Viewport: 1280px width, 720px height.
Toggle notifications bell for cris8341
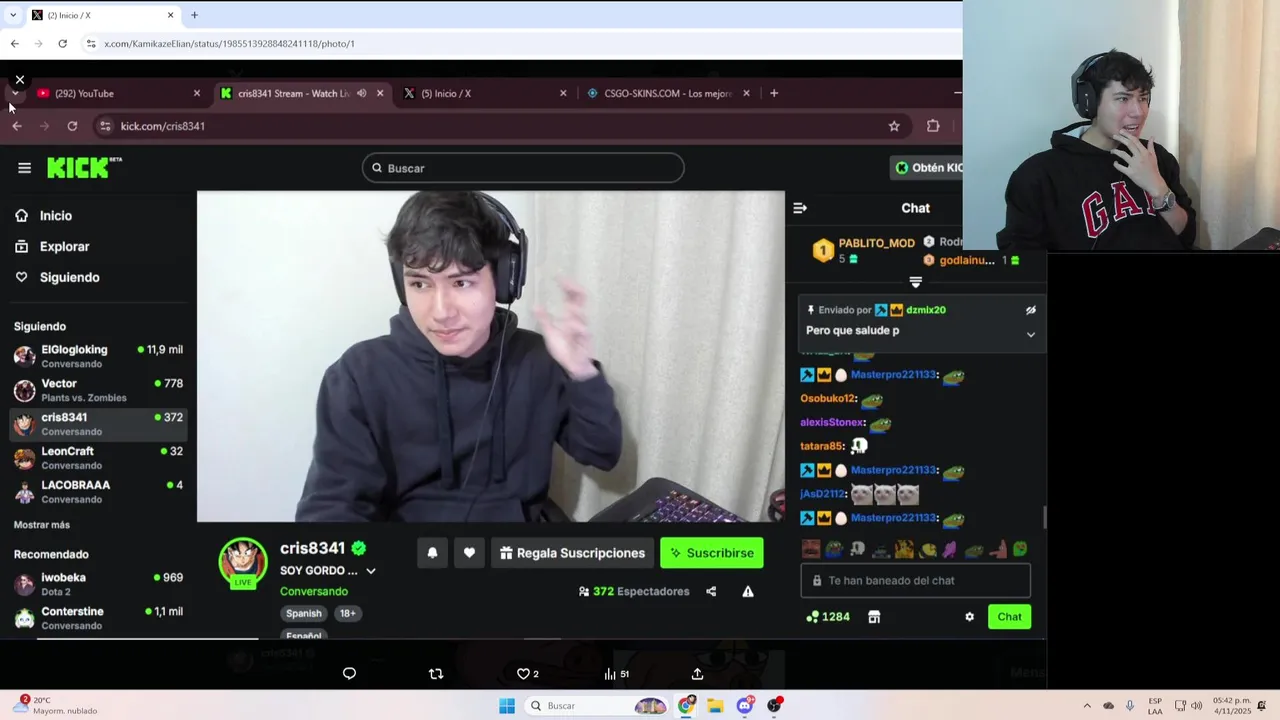(x=432, y=553)
